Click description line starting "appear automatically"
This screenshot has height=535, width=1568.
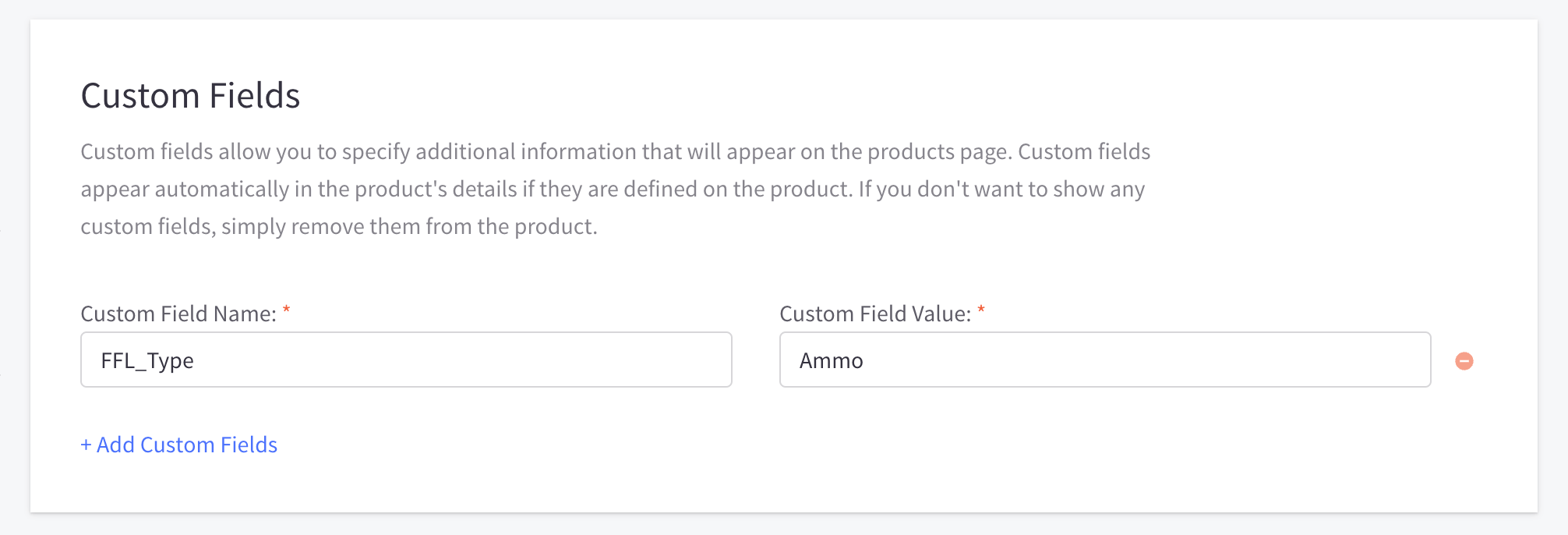click(612, 189)
